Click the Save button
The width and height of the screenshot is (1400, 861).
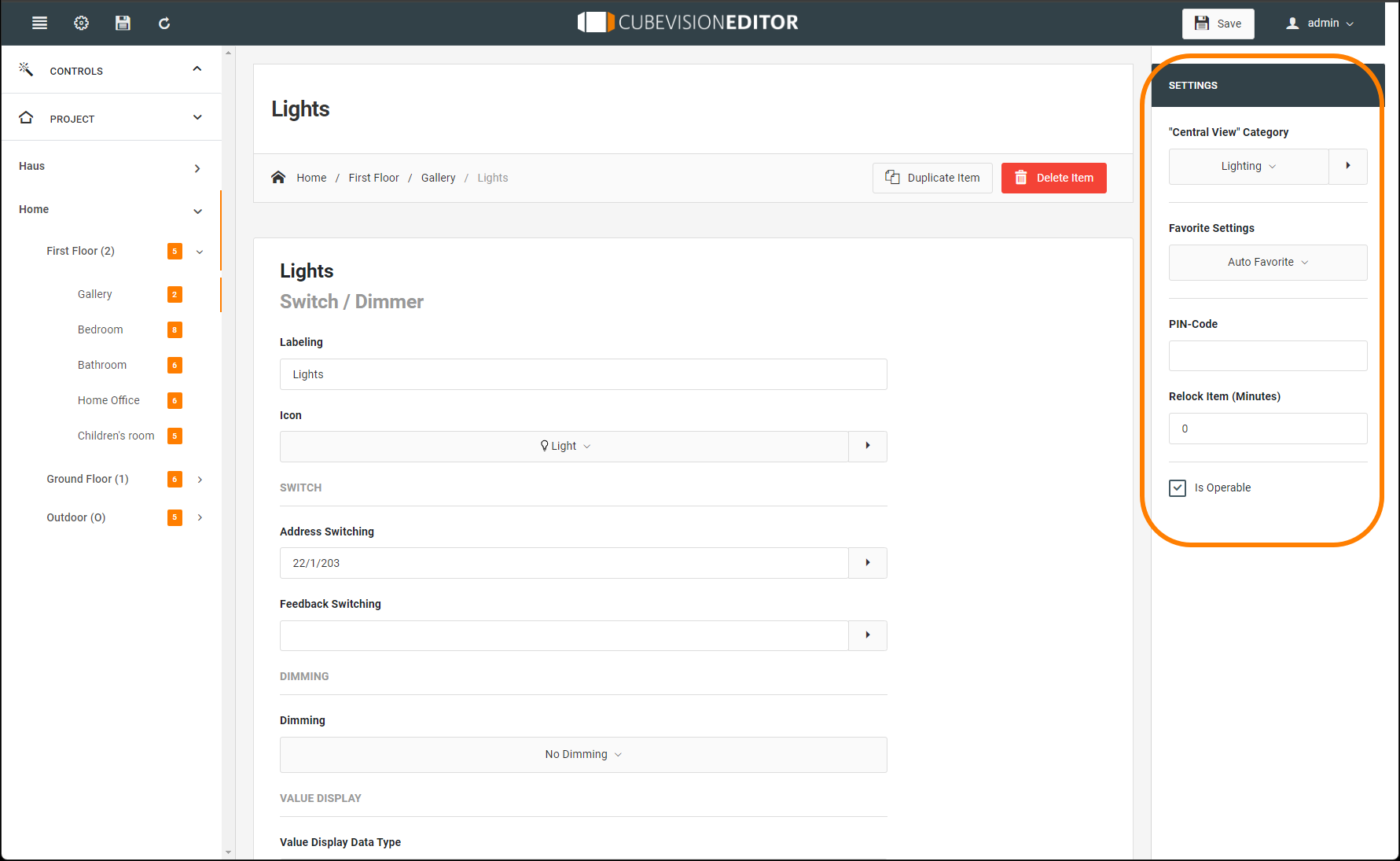1218,23
